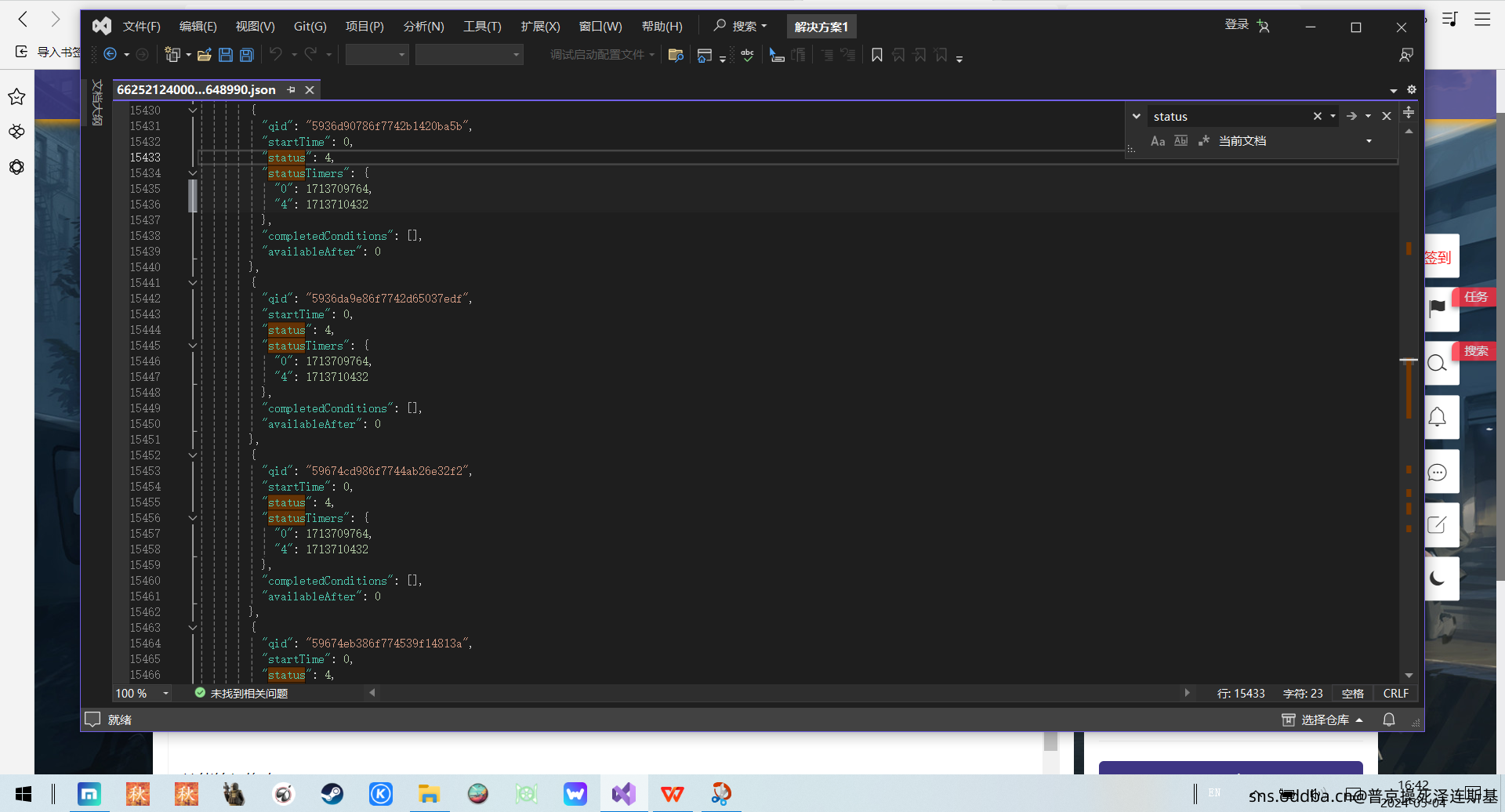The width and height of the screenshot is (1505, 812).
Task: Toggle bookmark on the current line
Action: [x=877, y=55]
